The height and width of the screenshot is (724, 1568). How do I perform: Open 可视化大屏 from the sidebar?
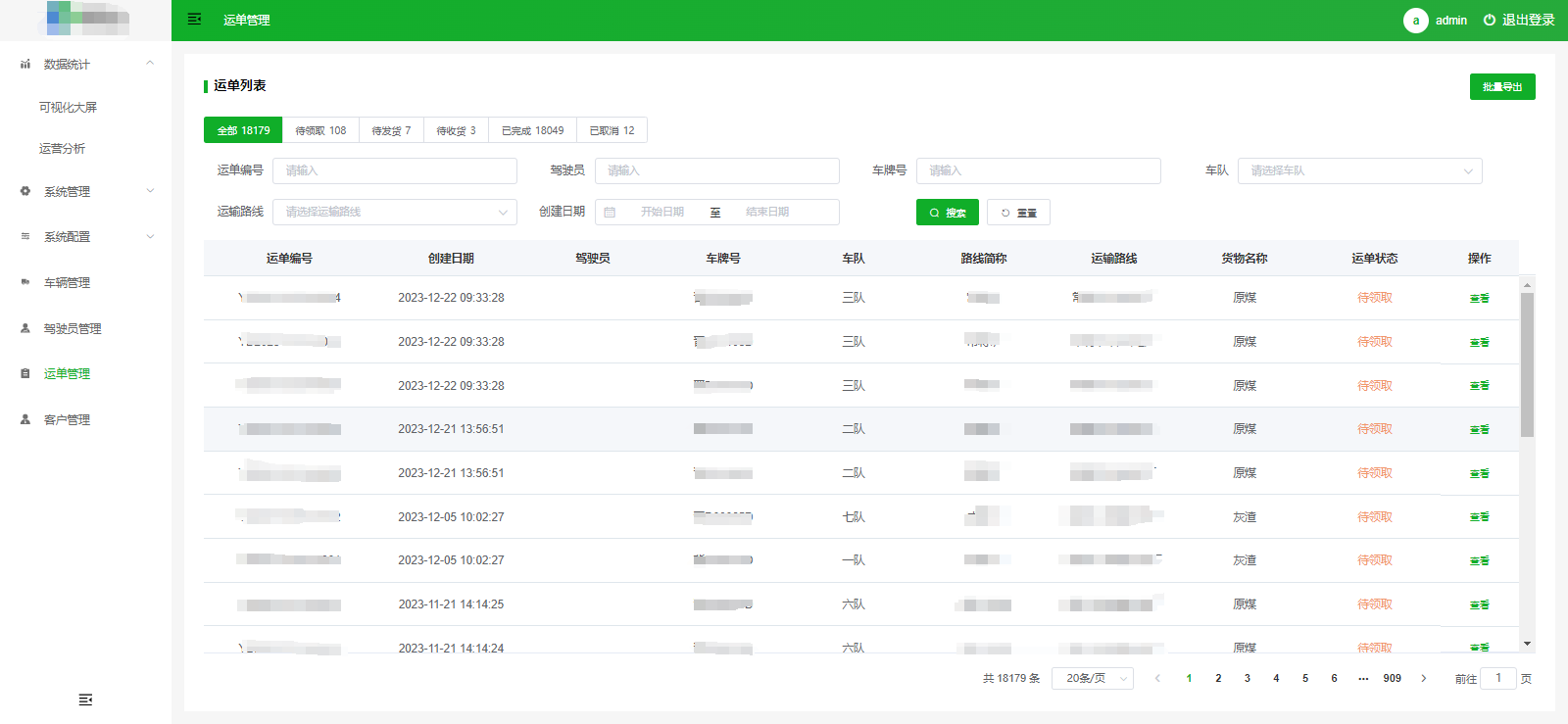pos(68,107)
